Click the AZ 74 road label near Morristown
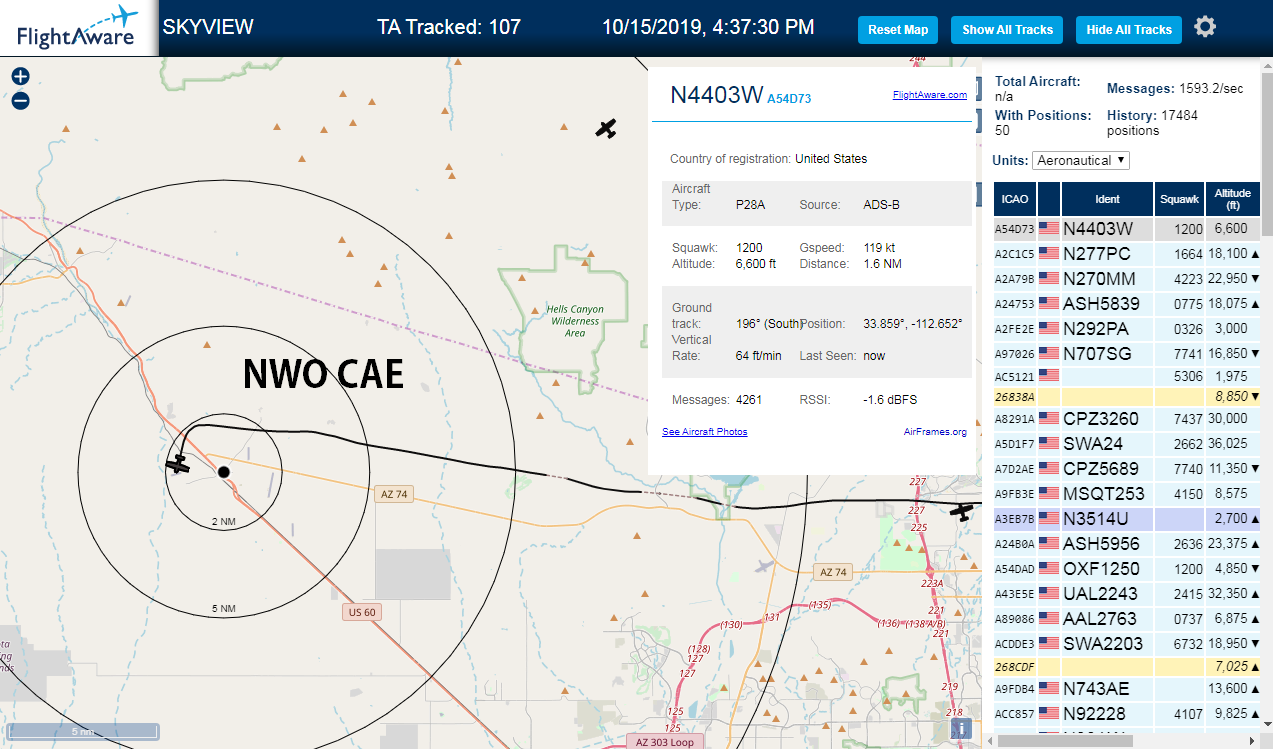 395,494
